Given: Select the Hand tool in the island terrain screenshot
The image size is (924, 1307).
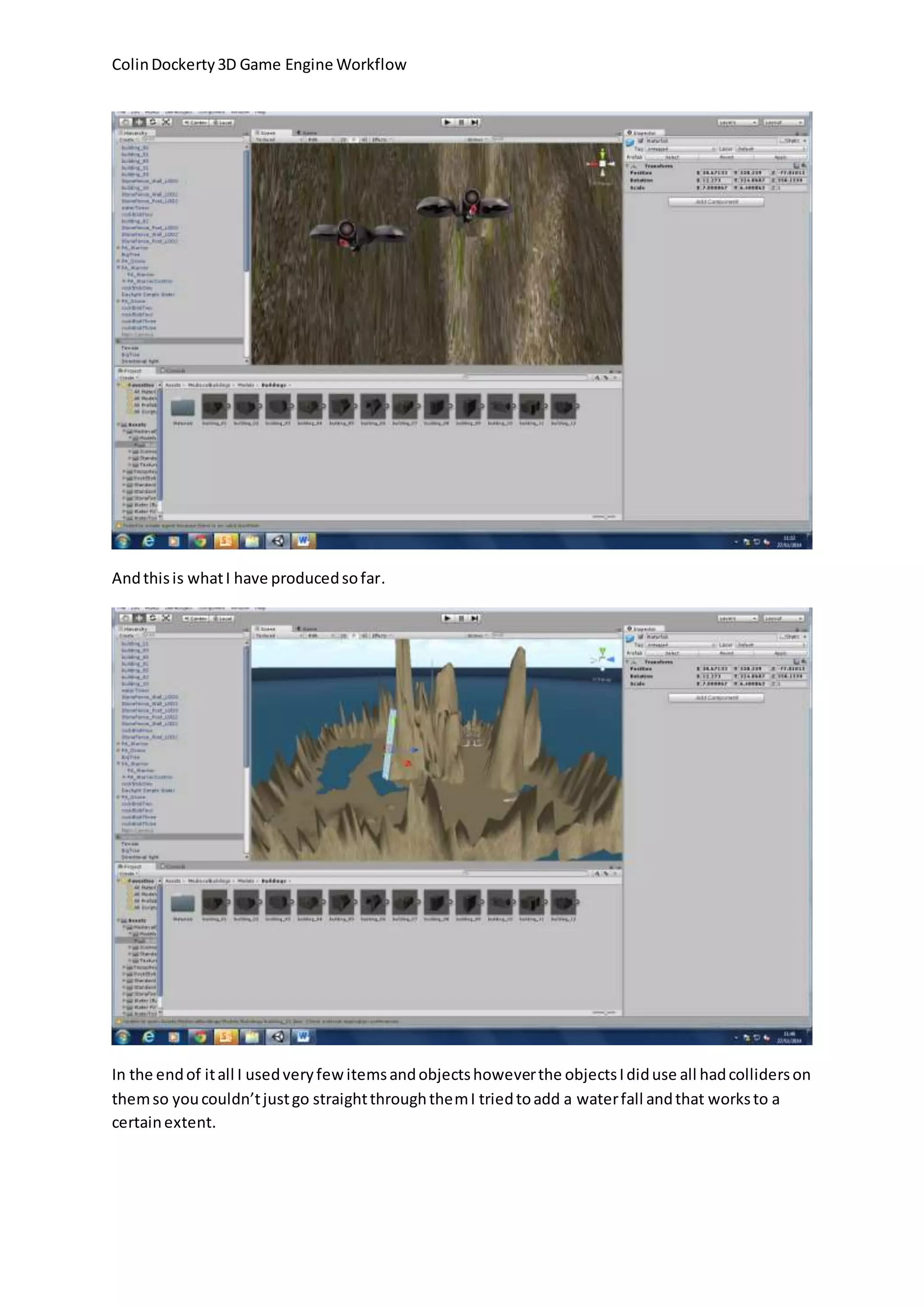Looking at the screenshot, I should coord(125,618).
